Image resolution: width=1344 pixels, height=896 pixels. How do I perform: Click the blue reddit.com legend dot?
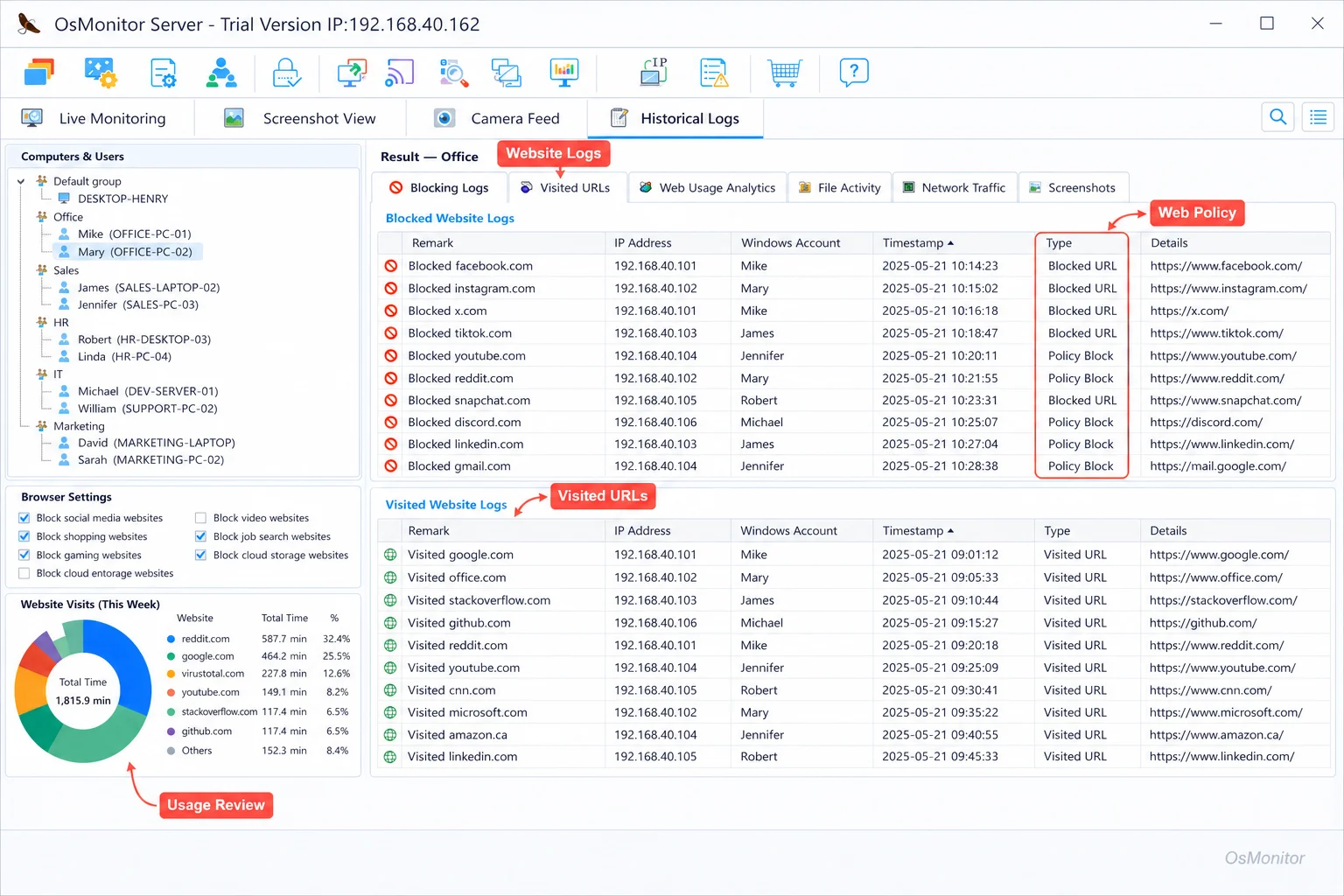coord(171,639)
